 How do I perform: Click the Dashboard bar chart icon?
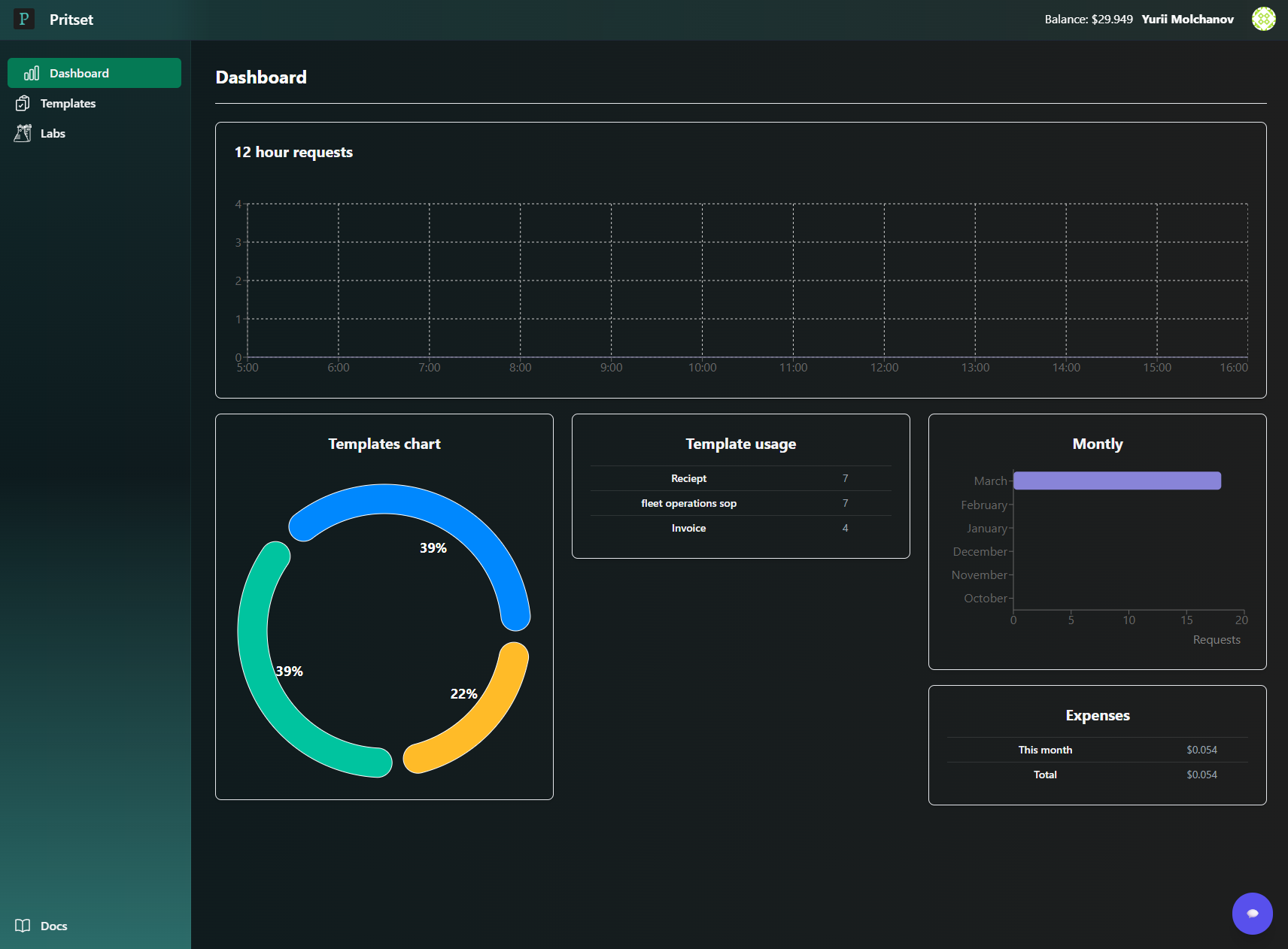click(32, 73)
